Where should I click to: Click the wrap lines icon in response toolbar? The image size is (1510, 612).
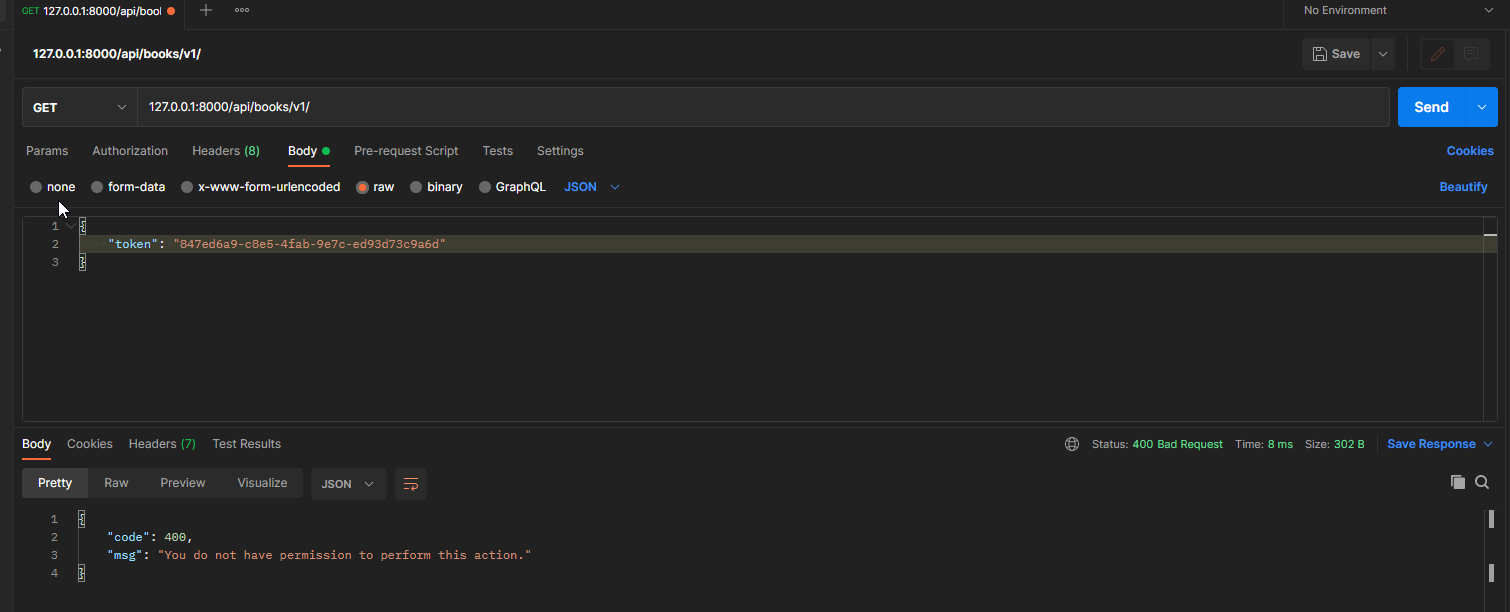pyautogui.click(x=410, y=484)
